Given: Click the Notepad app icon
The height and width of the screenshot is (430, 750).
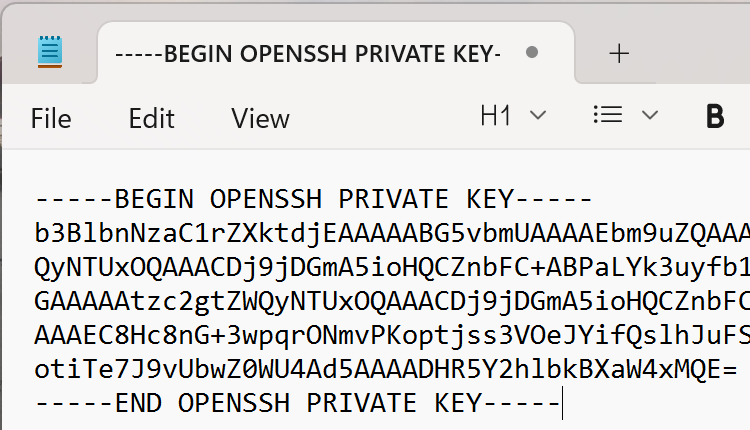Looking at the screenshot, I should [50, 51].
